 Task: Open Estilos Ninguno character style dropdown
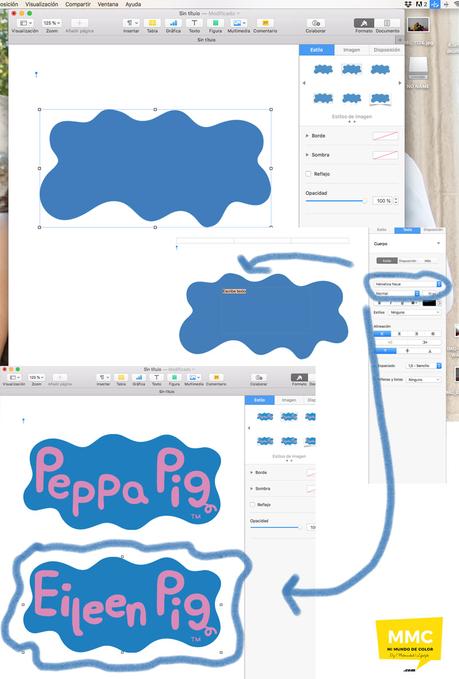[x=414, y=312]
